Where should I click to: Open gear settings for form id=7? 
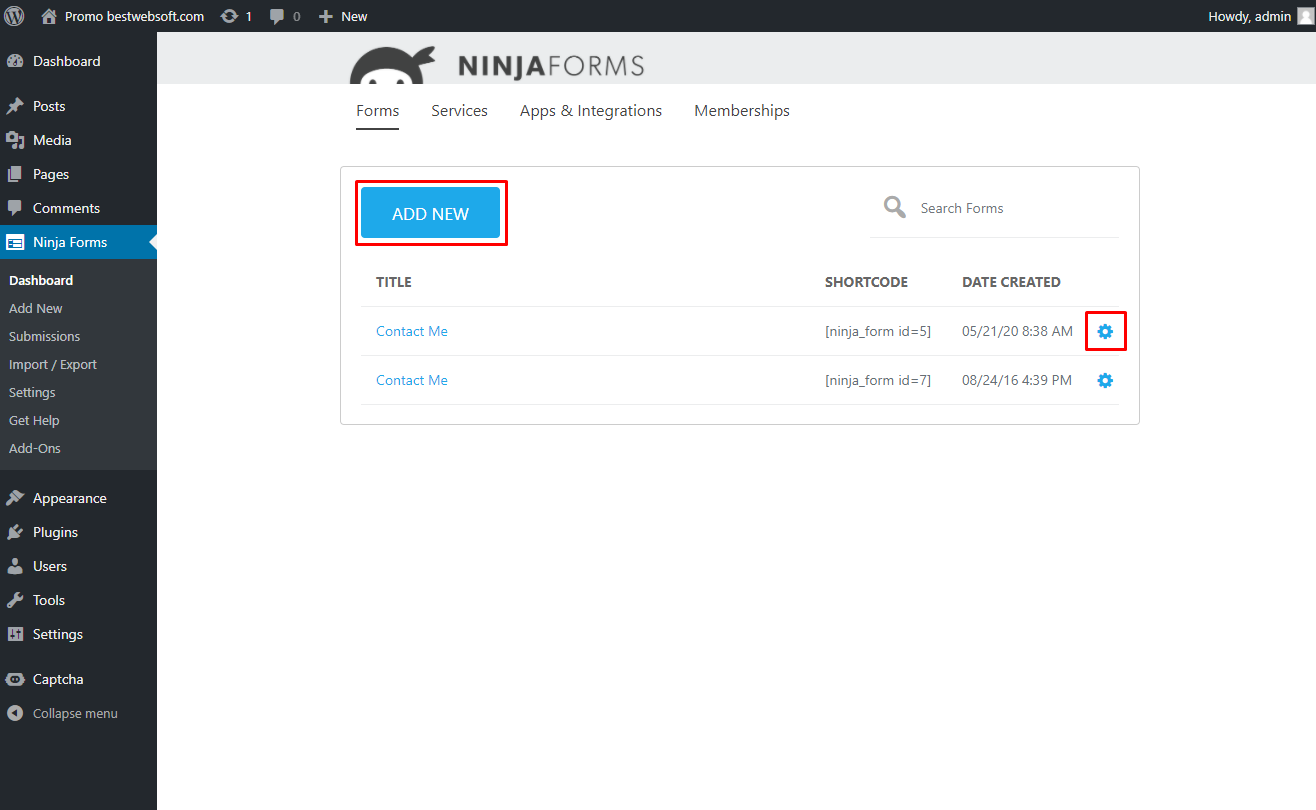point(1105,380)
